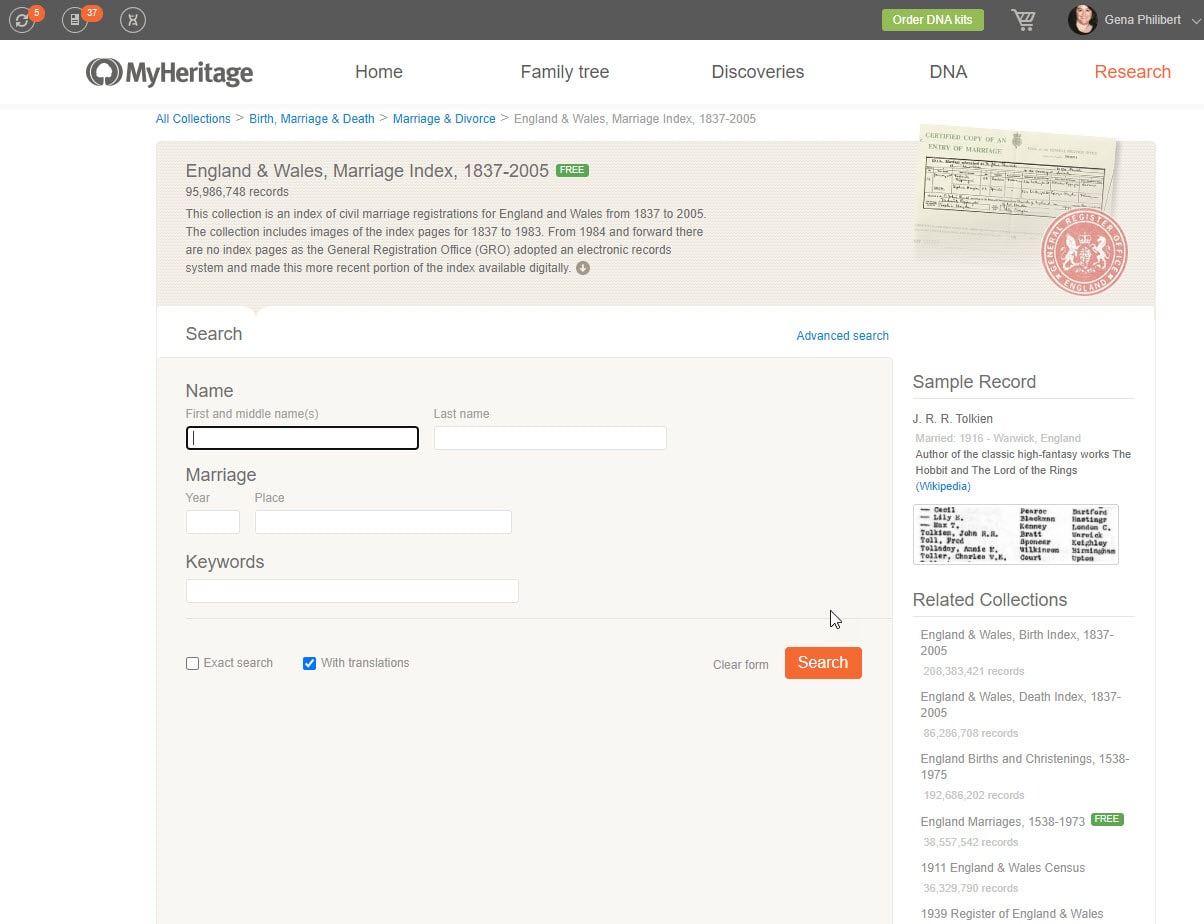
Task: Click the FREE badge next to collection title
Action: pos(572,170)
